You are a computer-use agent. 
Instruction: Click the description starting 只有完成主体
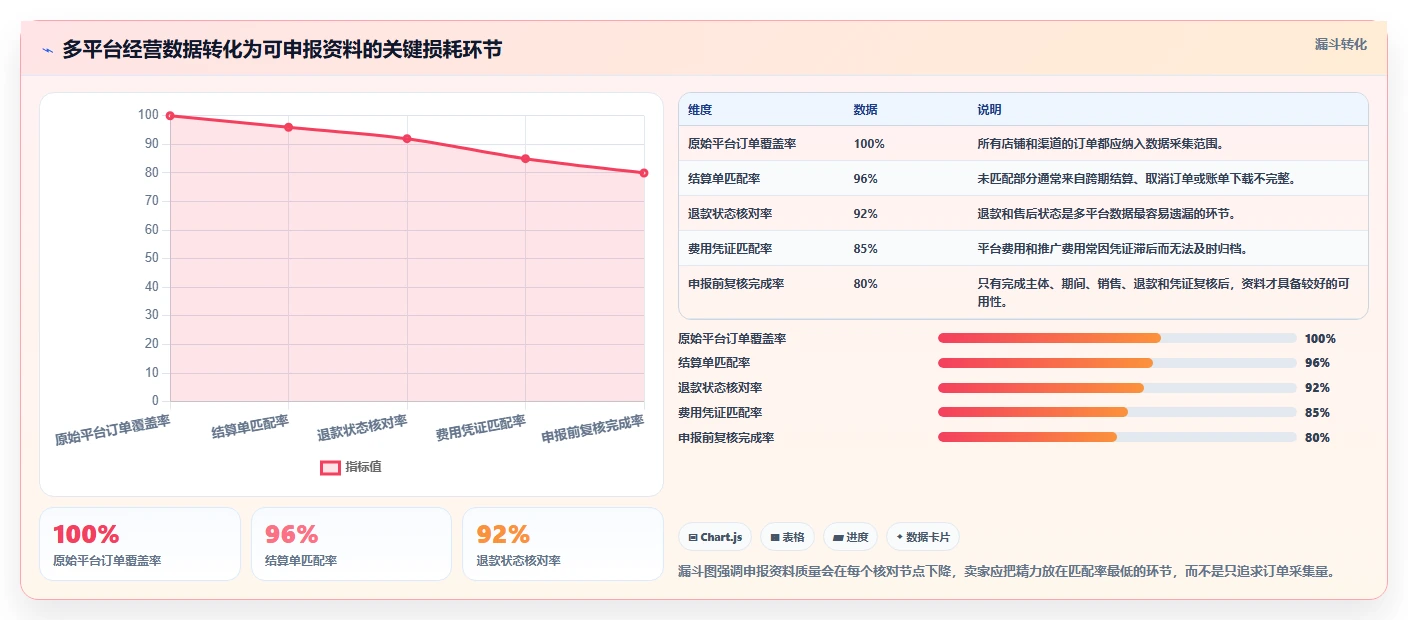click(x=1164, y=292)
